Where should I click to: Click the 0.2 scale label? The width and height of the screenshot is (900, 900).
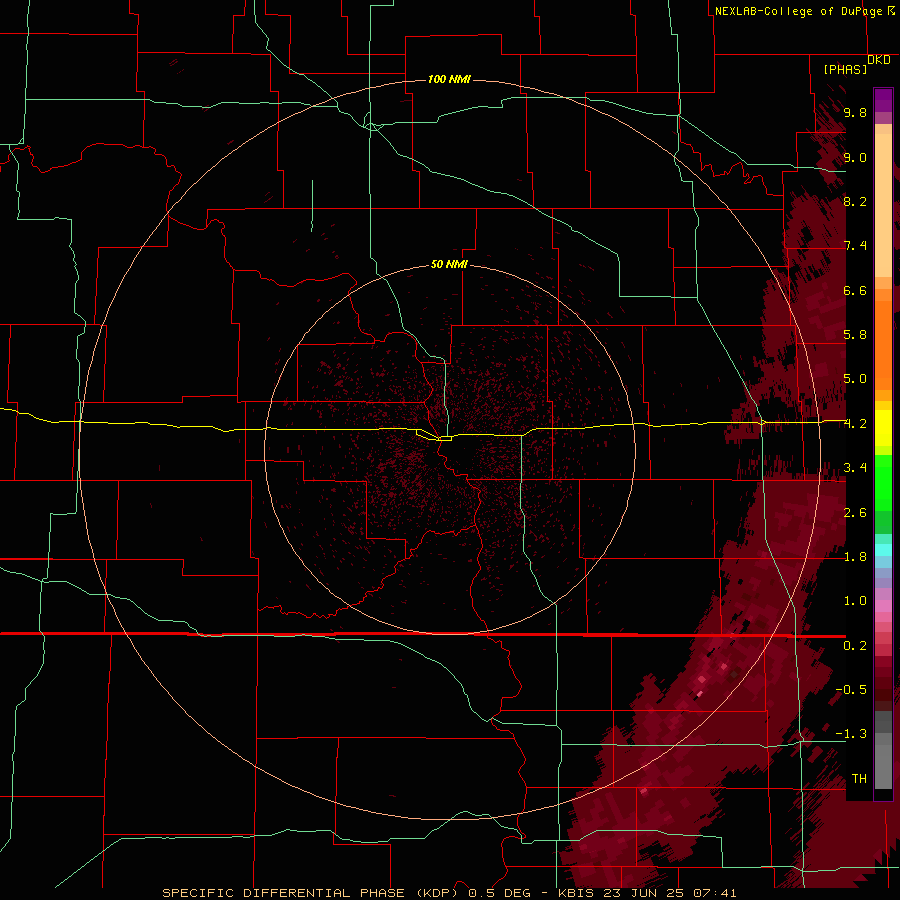855,646
